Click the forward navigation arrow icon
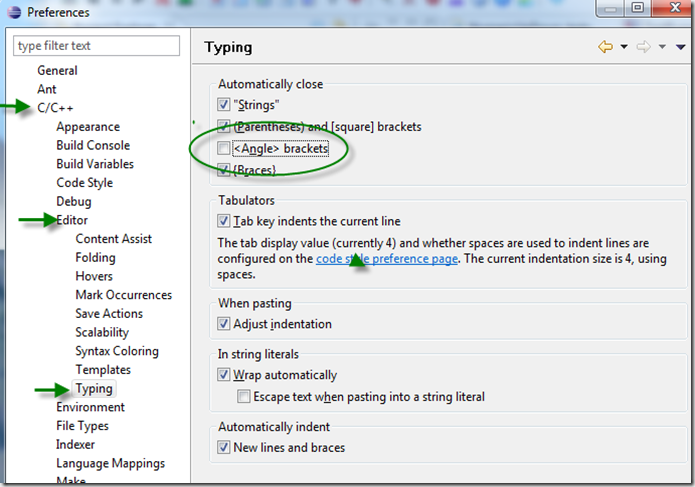695x487 pixels. (x=644, y=47)
